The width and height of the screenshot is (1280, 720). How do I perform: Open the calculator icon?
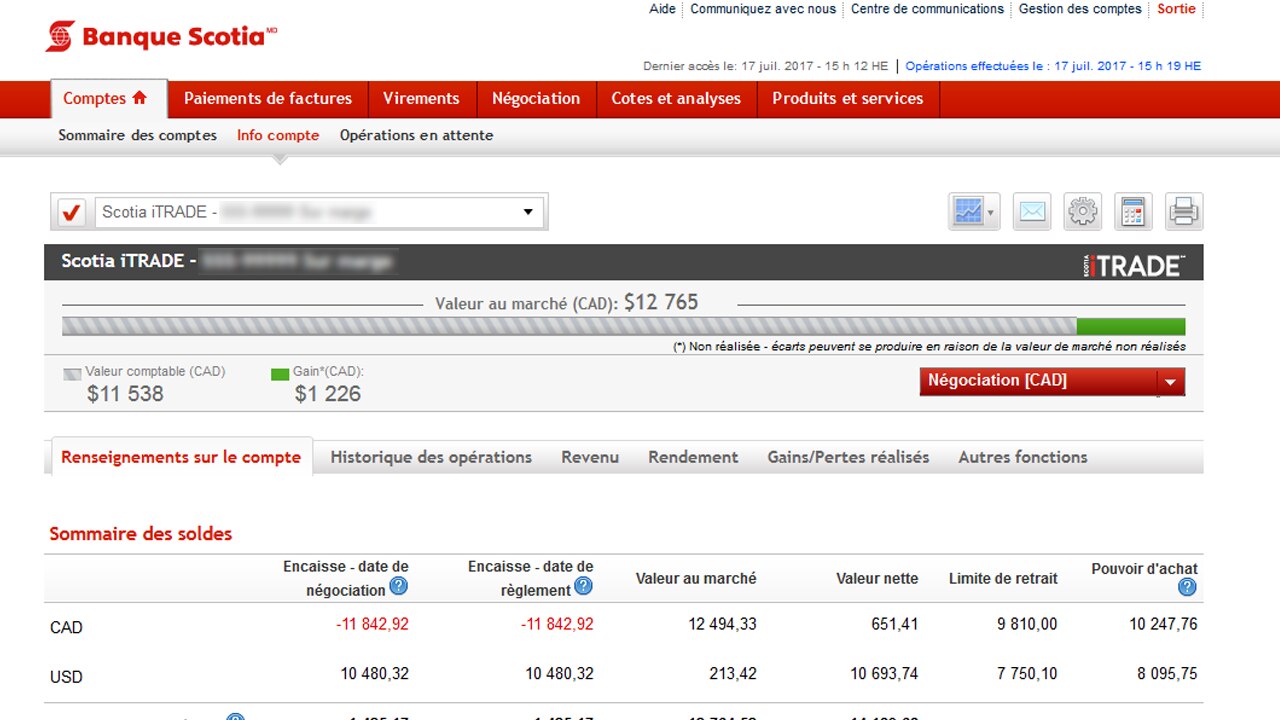click(1133, 212)
